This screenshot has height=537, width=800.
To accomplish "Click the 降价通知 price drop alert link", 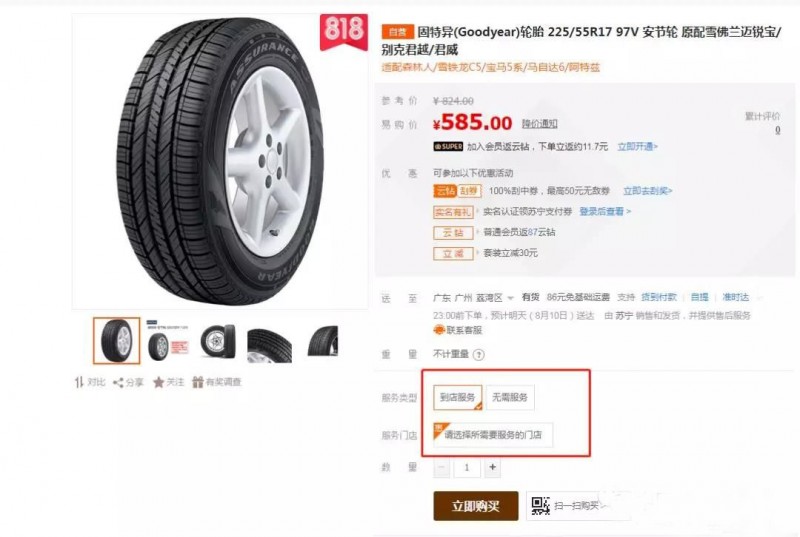I will point(539,123).
